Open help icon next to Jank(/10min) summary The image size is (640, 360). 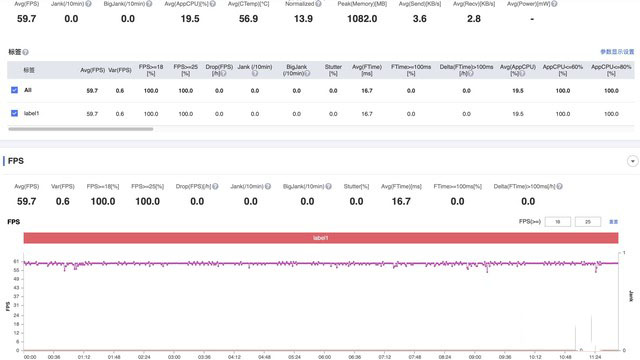[88, 4]
